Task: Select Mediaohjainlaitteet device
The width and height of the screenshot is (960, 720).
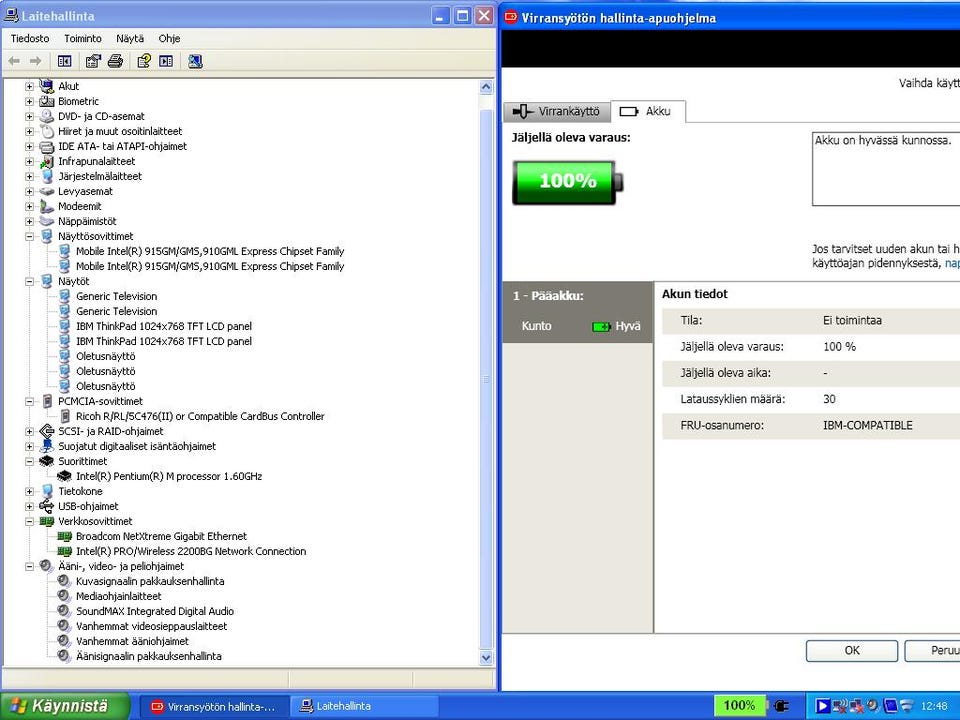Action: 119,596
